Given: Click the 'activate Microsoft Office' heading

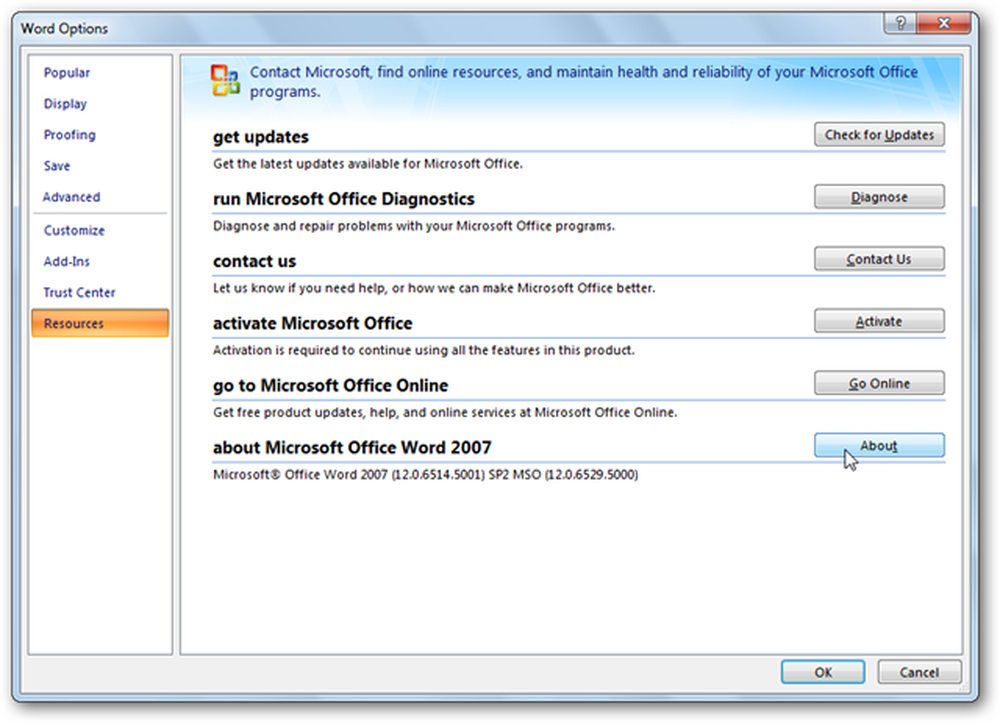Looking at the screenshot, I should pyautogui.click(x=312, y=323).
